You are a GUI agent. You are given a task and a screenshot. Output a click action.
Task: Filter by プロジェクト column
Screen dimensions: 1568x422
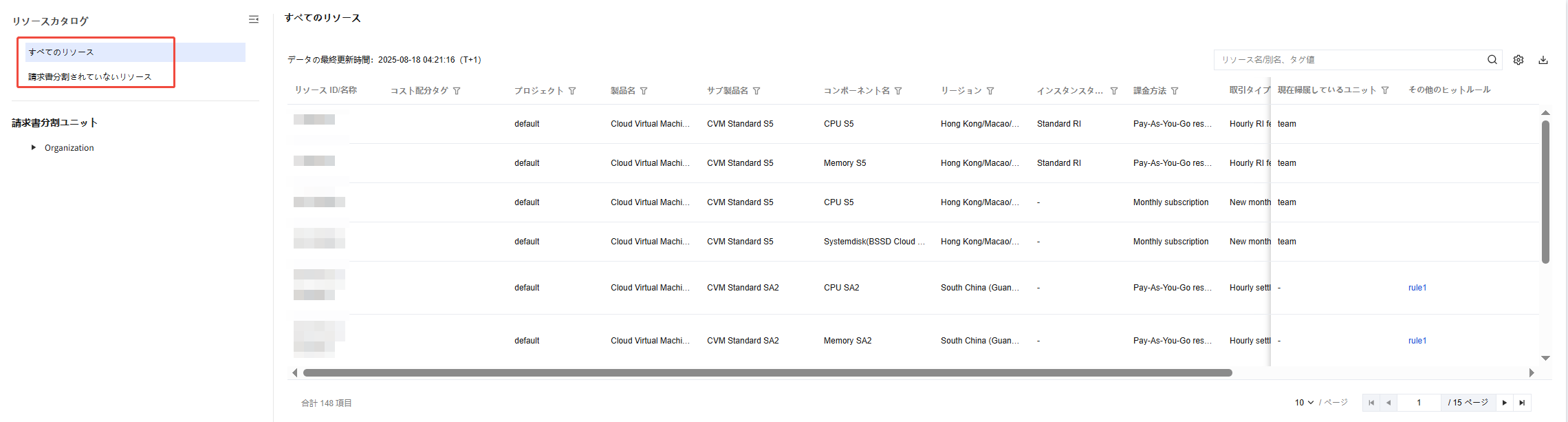point(572,91)
